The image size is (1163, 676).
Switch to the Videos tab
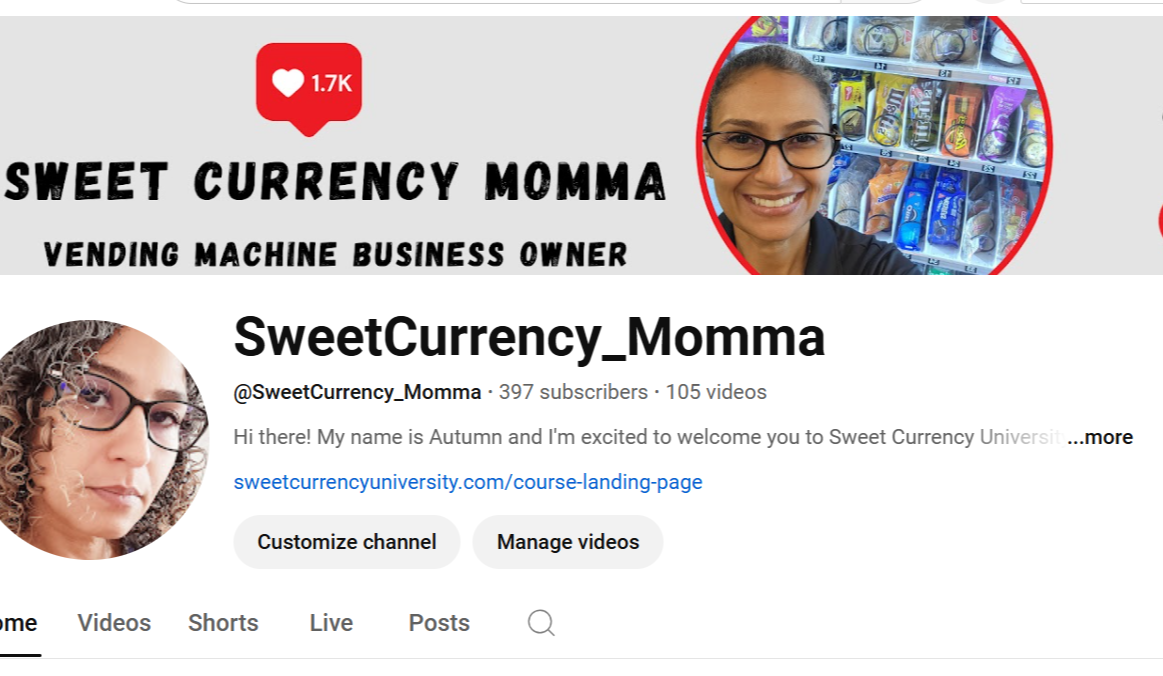click(113, 623)
